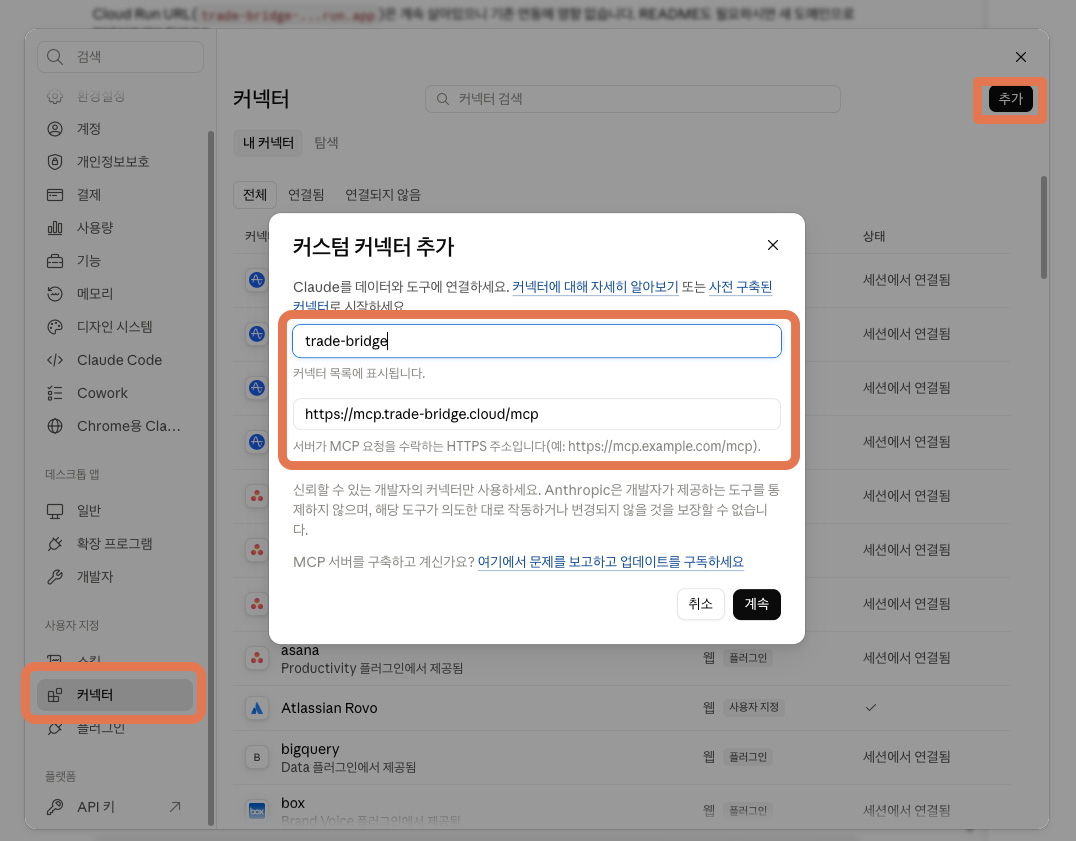Image resolution: width=1076 pixels, height=841 pixels.
Task: Click the connectors grid icon
Action: [55, 695]
